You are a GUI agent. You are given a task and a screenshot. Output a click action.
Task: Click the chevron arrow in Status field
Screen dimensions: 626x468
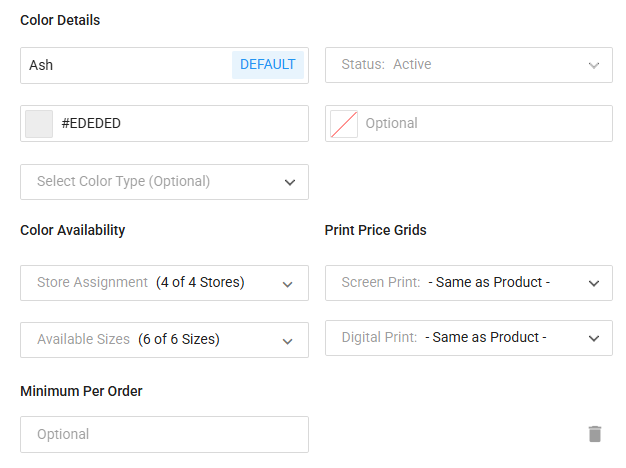(594, 65)
